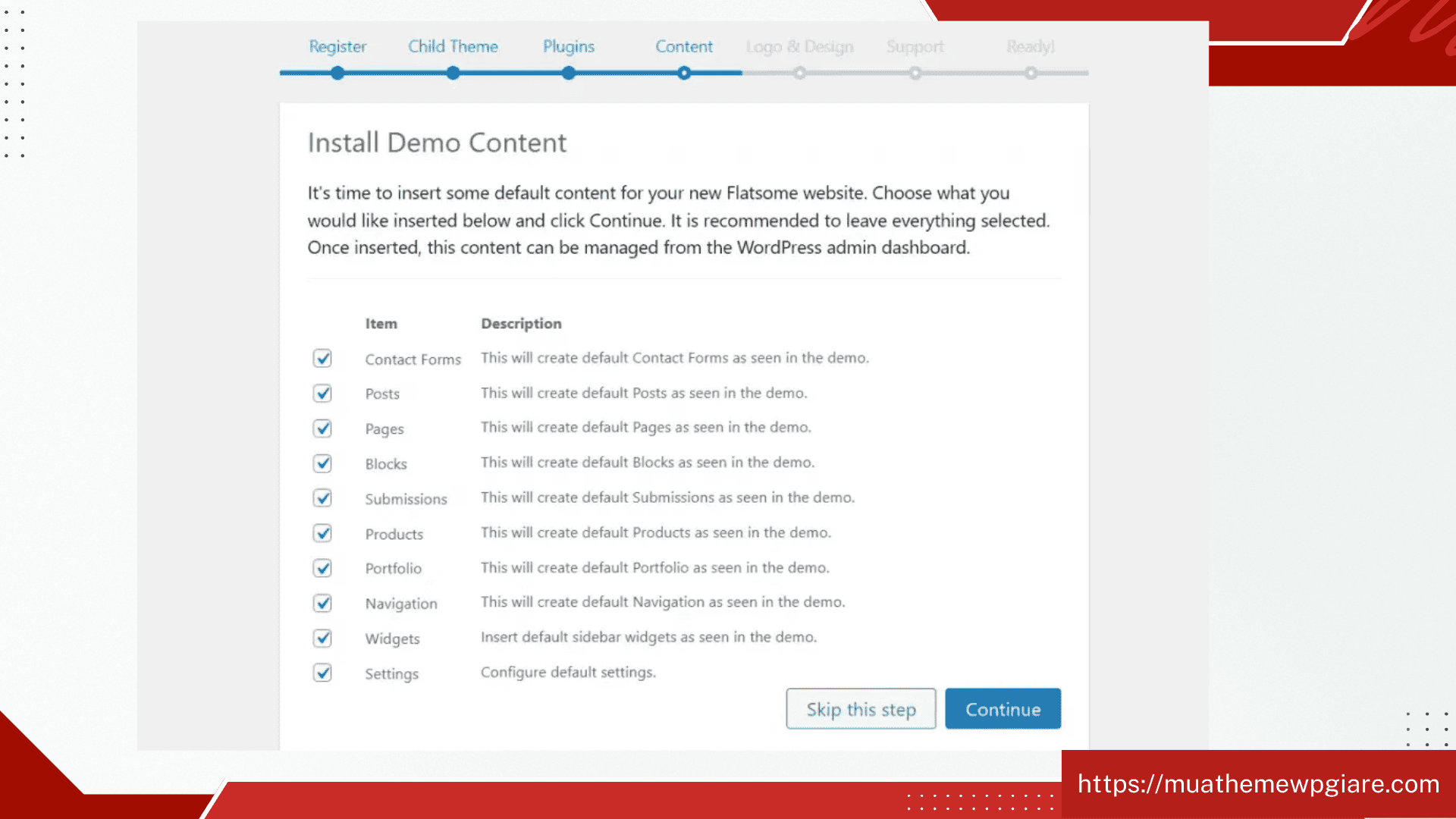
Task: Uncheck the Widgets checkbox
Action: pyautogui.click(x=322, y=637)
